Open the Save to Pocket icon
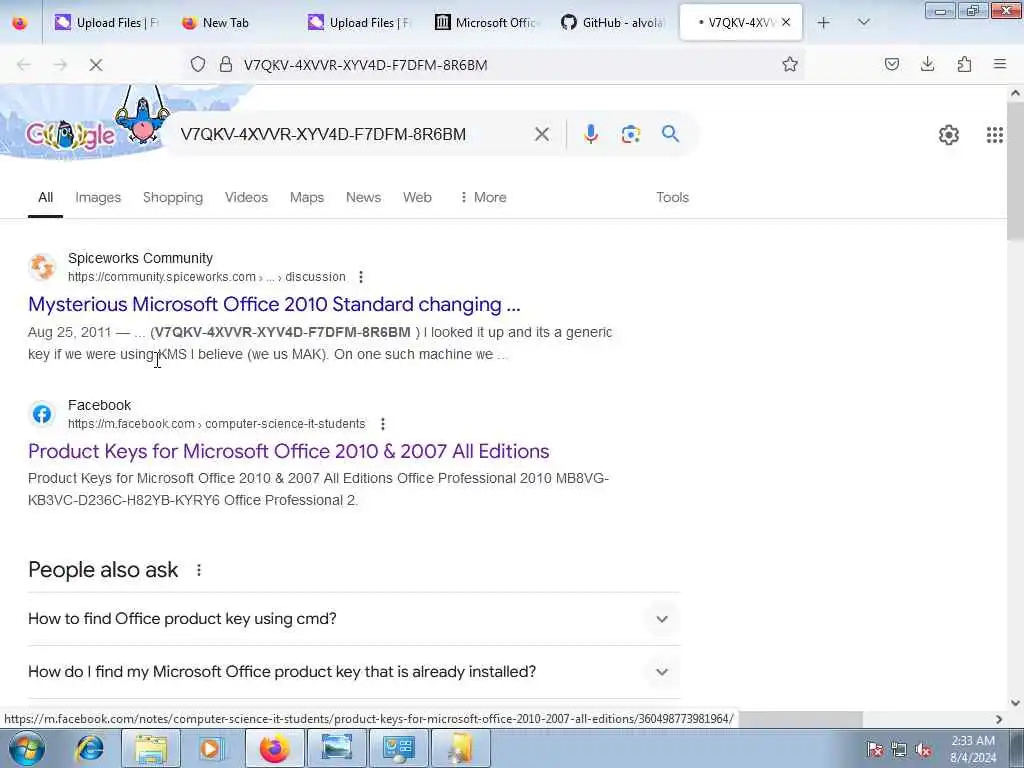Viewport: 1024px width, 768px height. coord(891,64)
